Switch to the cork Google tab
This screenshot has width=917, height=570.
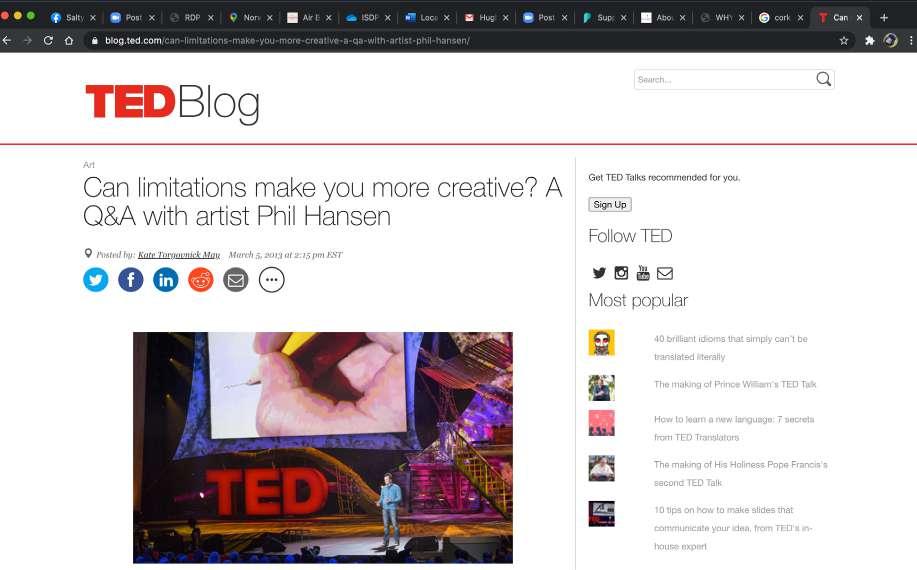coord(781,18)
